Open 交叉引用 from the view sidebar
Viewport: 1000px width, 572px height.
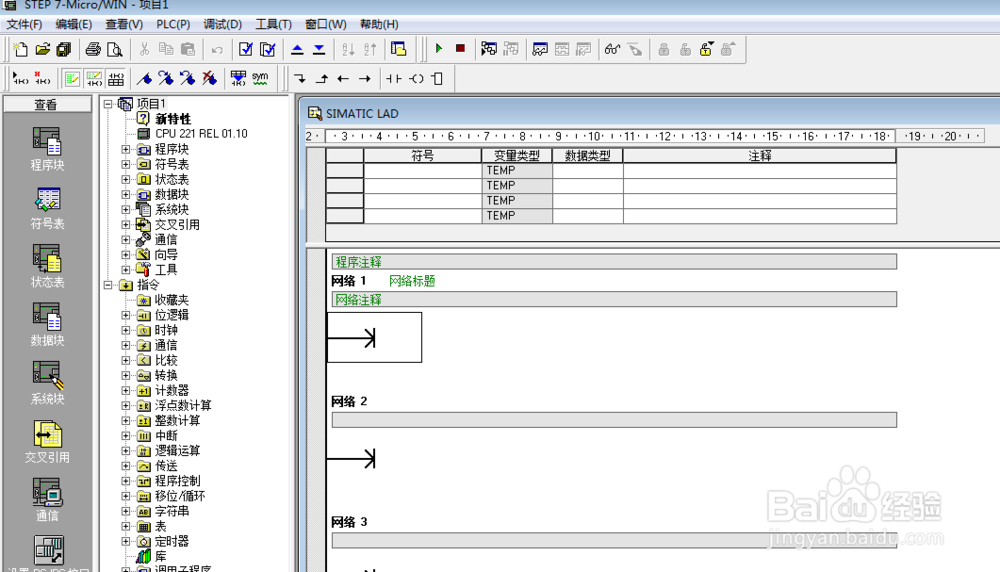tap(47, 442)
